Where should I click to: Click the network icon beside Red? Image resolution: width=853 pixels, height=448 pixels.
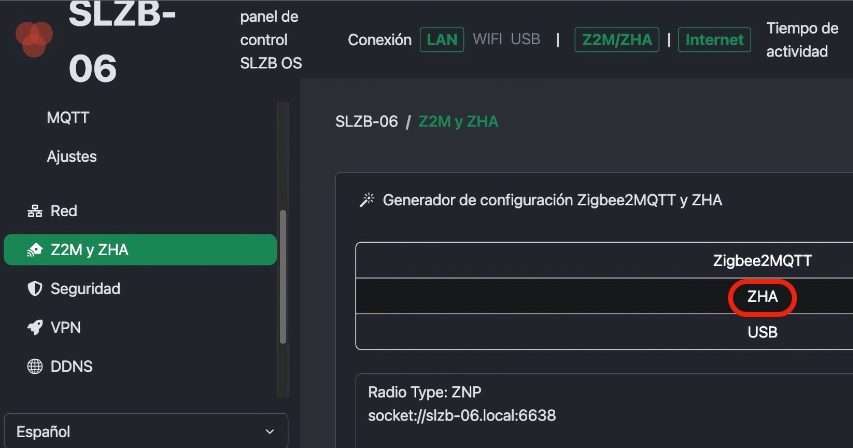tap(35, 211)
